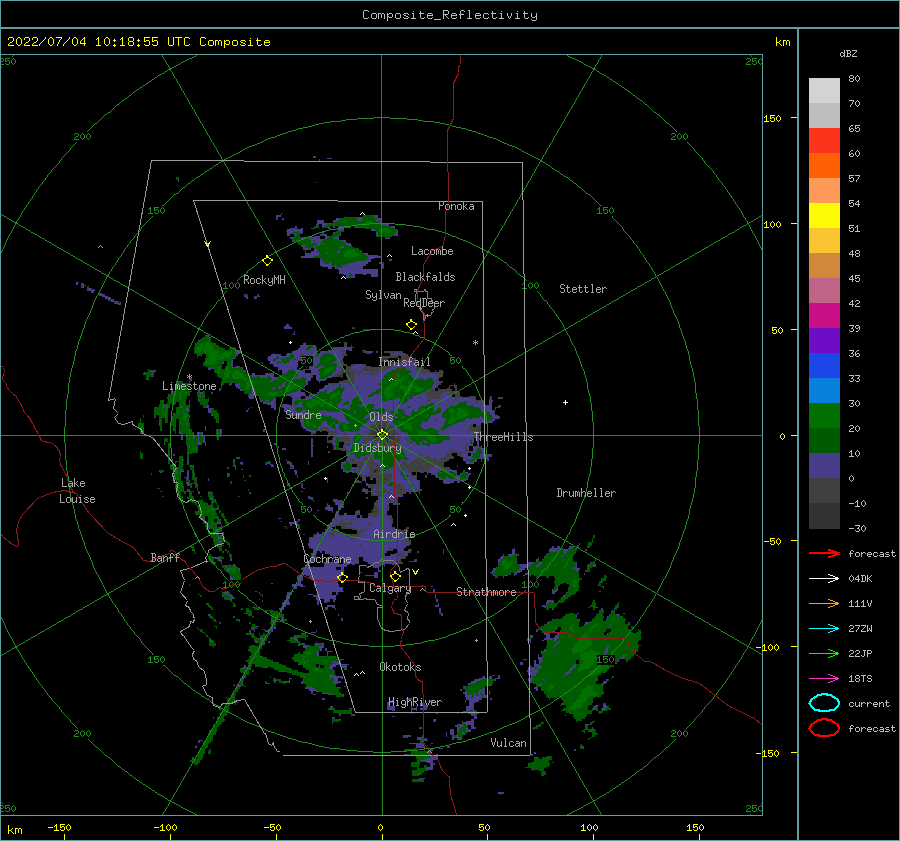Click the HighRiver label
This screenshot has height=841, width=900.
point(415,702)
